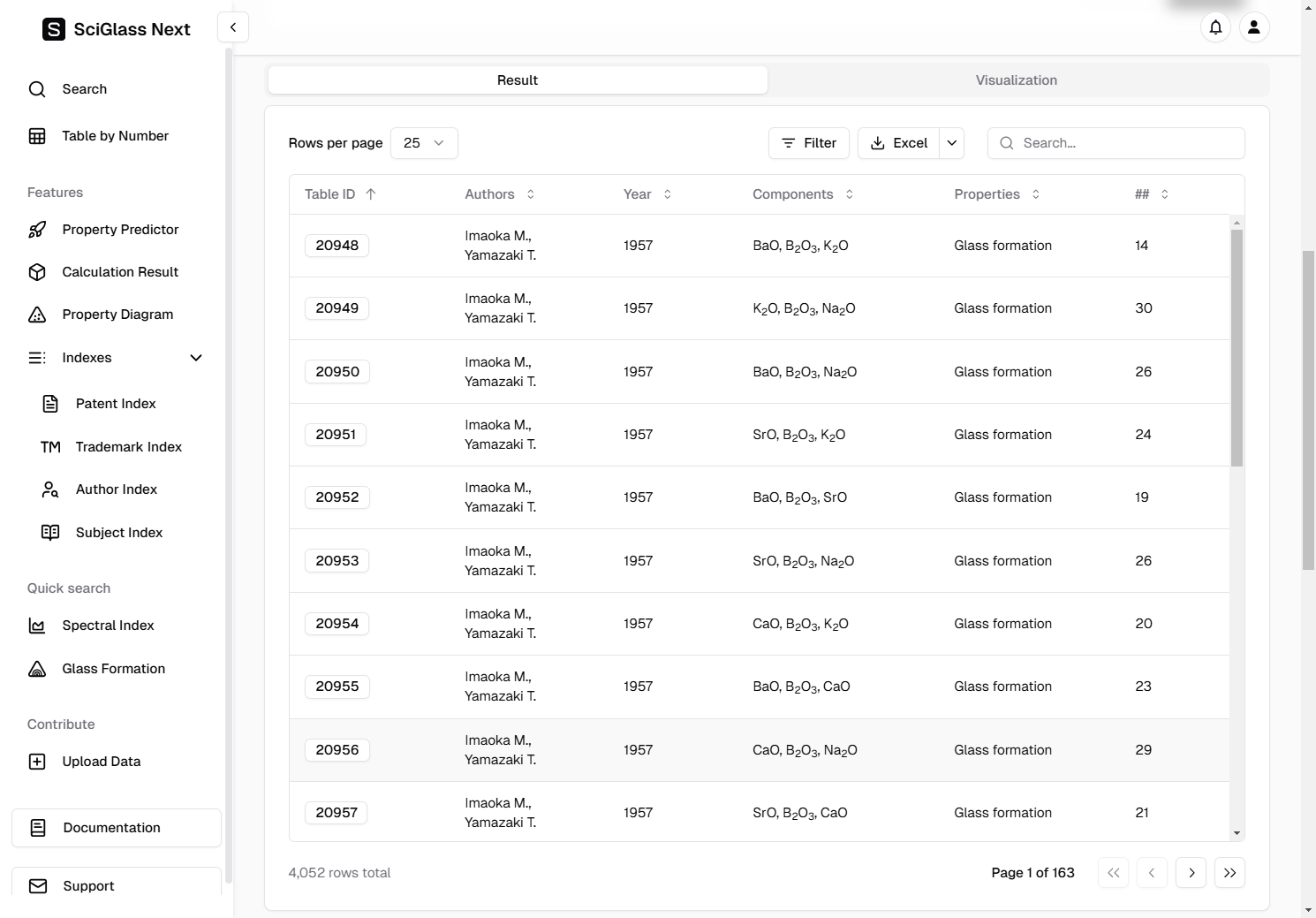The height and width of the screenshot is (918, 1316).
Task: Go to next page arrow
Action: point(1191,873)
